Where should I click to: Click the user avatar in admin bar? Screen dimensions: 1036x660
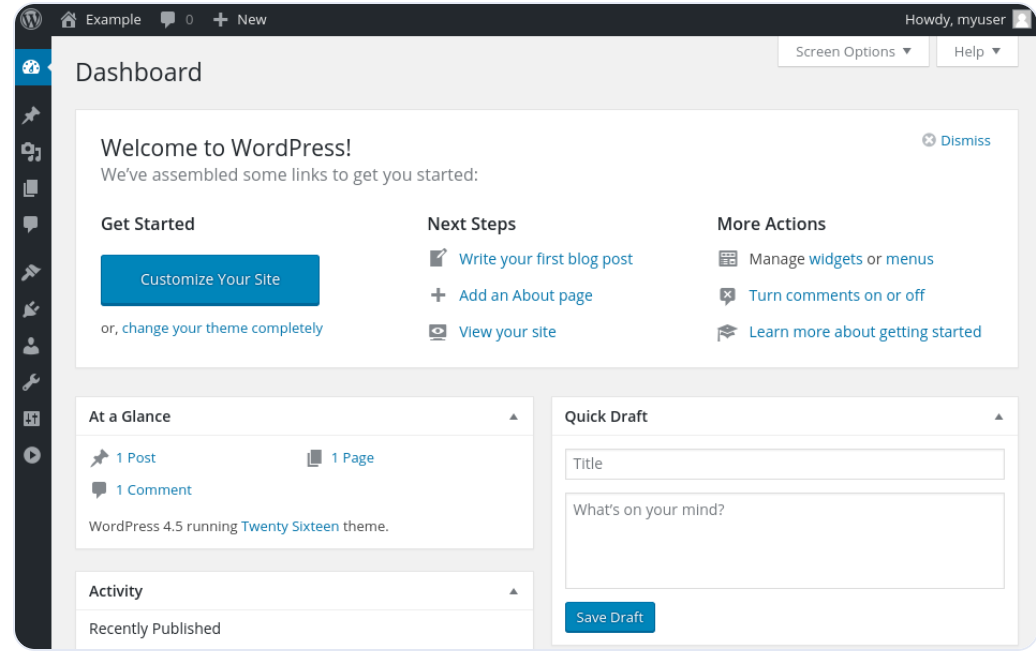click(x=1021, y=20)
